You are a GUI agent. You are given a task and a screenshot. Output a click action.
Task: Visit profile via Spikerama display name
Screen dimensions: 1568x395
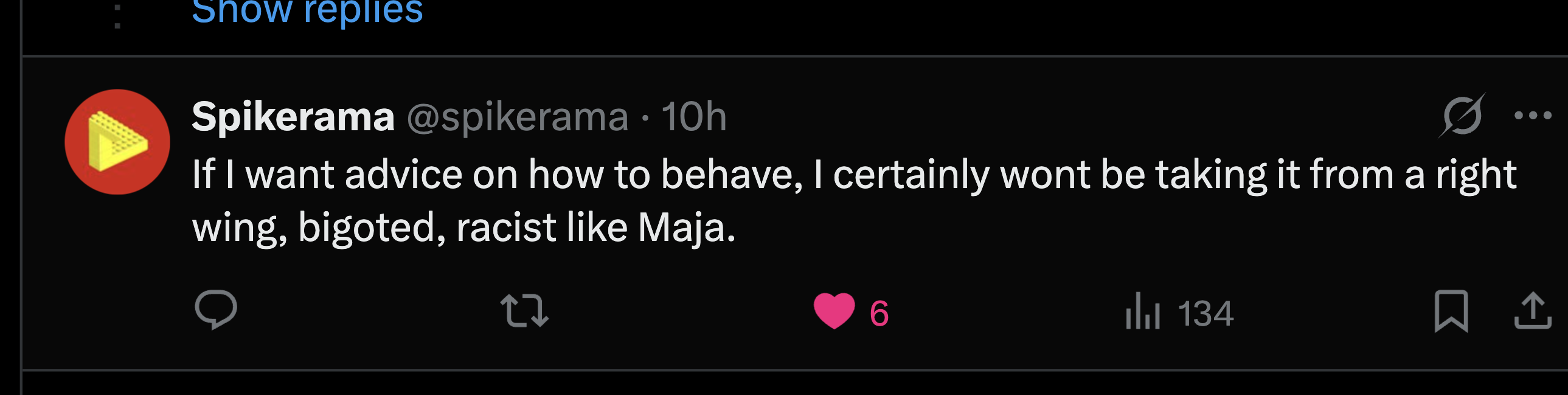pos(293,116)
